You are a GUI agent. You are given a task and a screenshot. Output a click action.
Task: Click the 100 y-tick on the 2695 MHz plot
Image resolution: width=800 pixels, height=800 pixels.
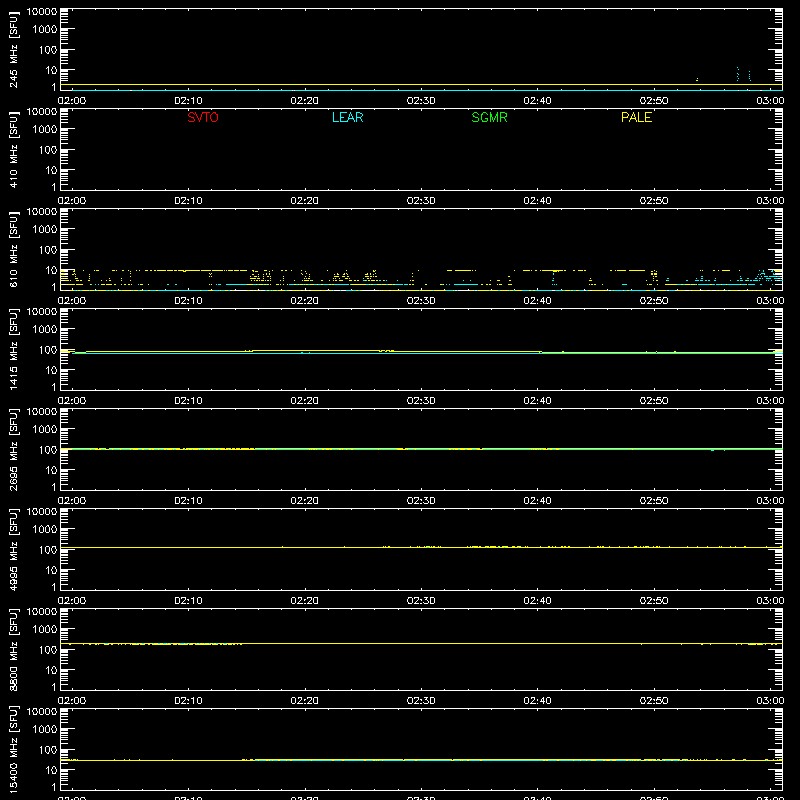(x=48, y=450)
